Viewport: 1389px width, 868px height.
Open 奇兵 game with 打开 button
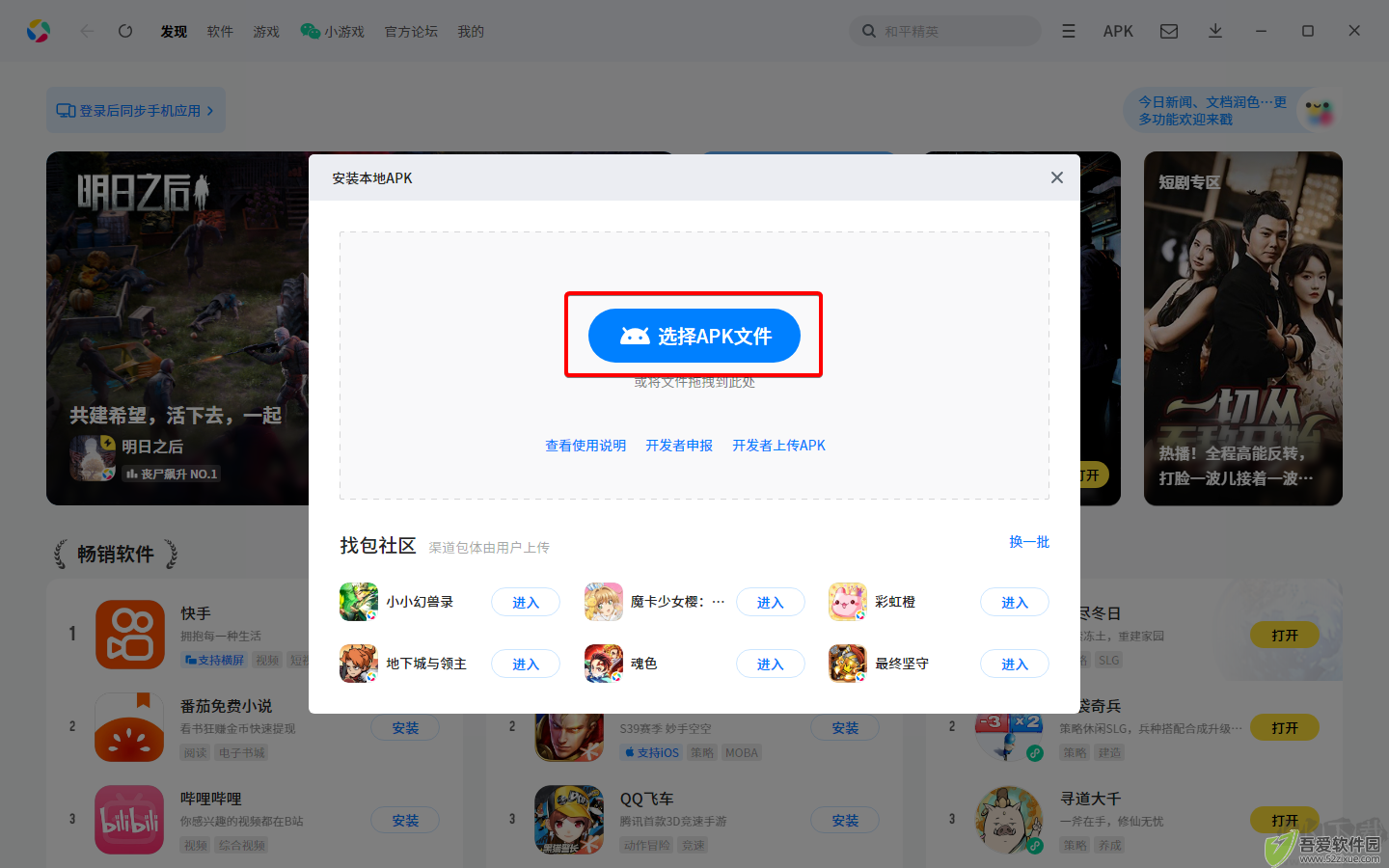coord(1285,728)
